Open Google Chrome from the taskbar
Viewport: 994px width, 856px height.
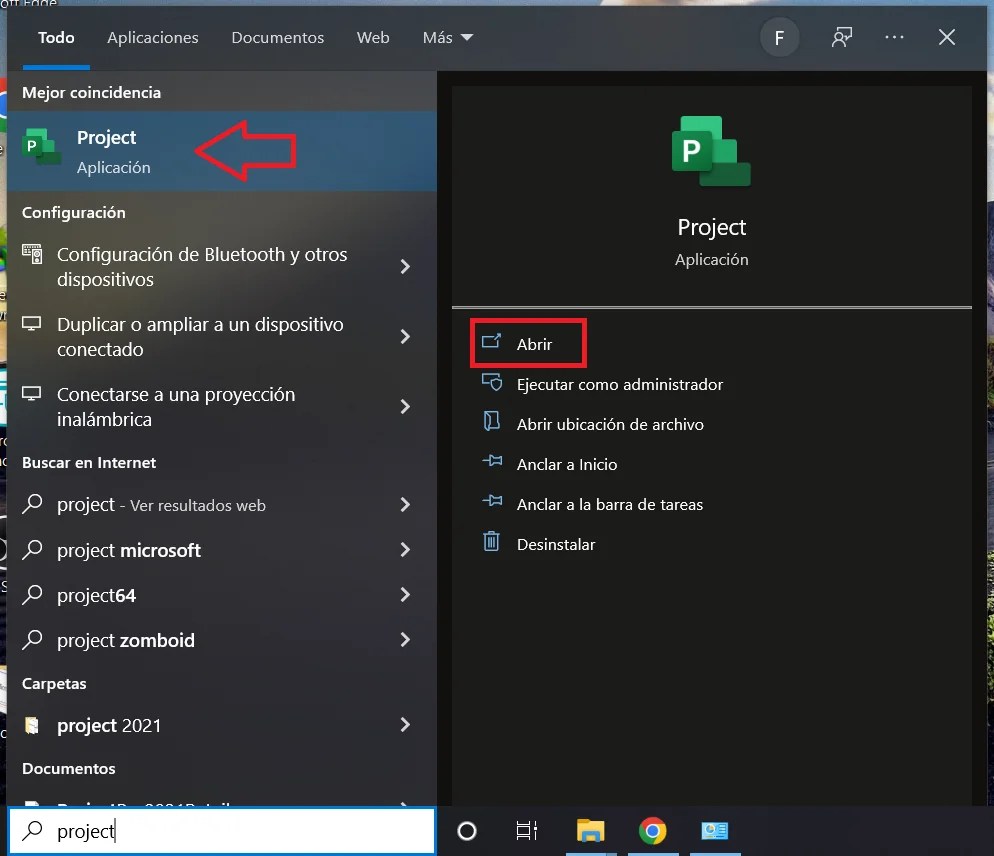tap(652, 831)
